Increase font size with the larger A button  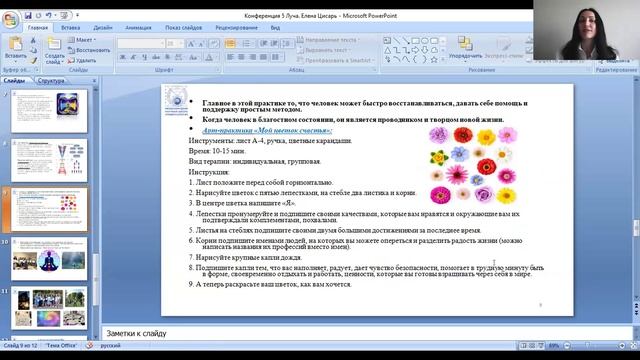click(191, 44)
